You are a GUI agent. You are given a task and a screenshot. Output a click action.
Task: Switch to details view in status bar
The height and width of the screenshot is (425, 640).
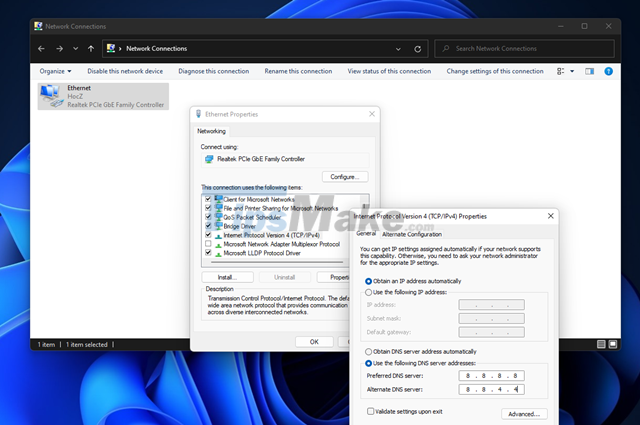601,344
